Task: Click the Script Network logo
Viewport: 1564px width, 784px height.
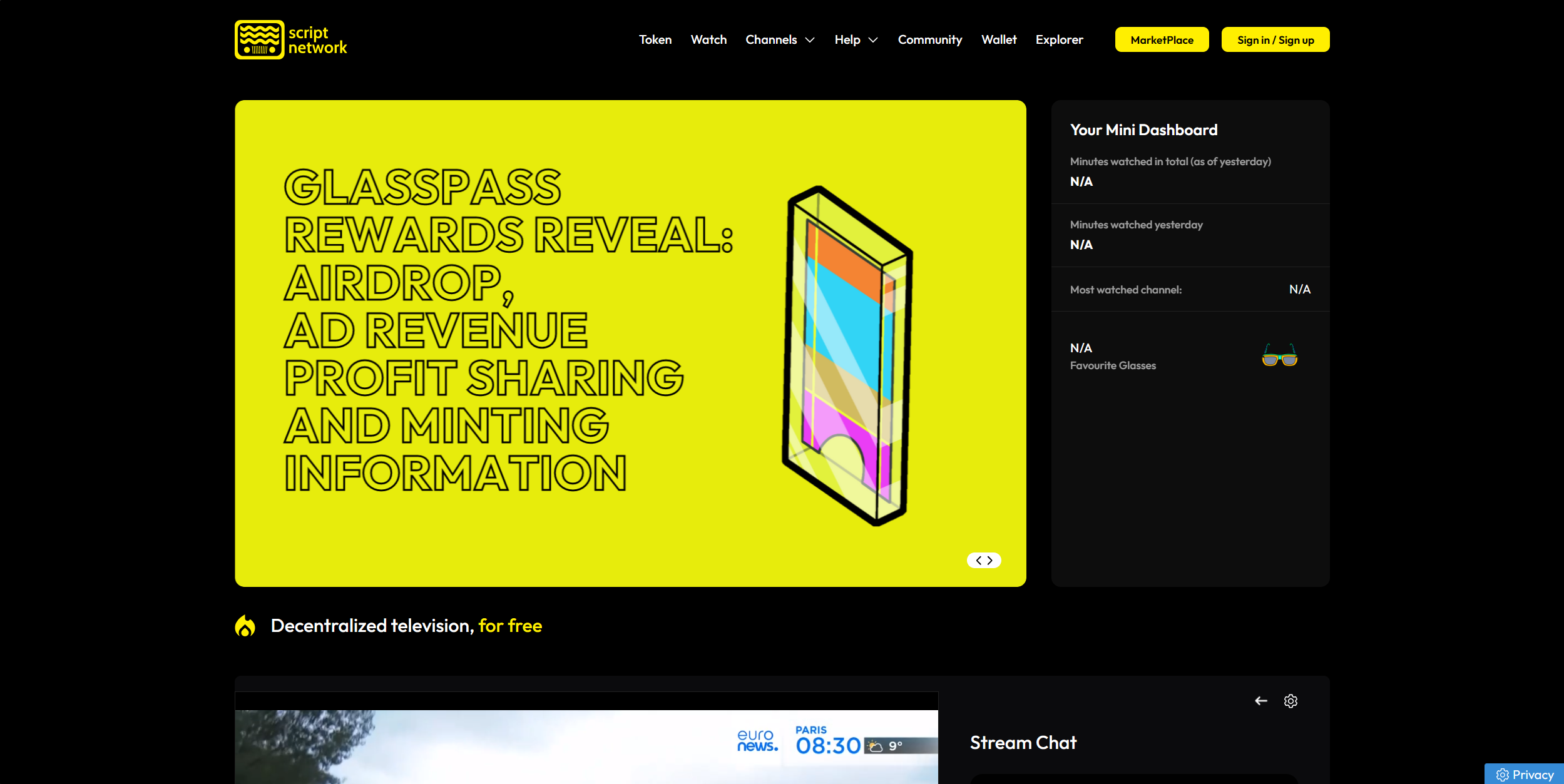Action: [x=291, y=39]
